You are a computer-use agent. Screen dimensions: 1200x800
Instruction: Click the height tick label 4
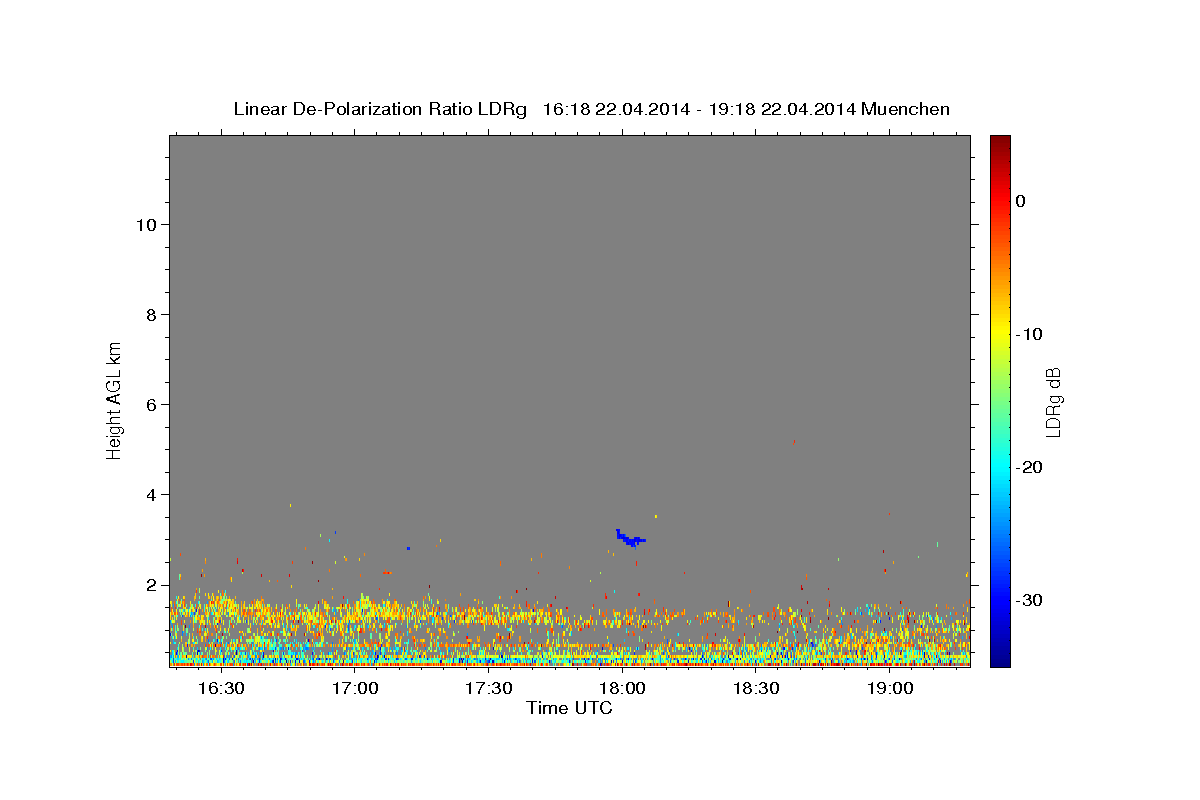[x=153, y=495]
